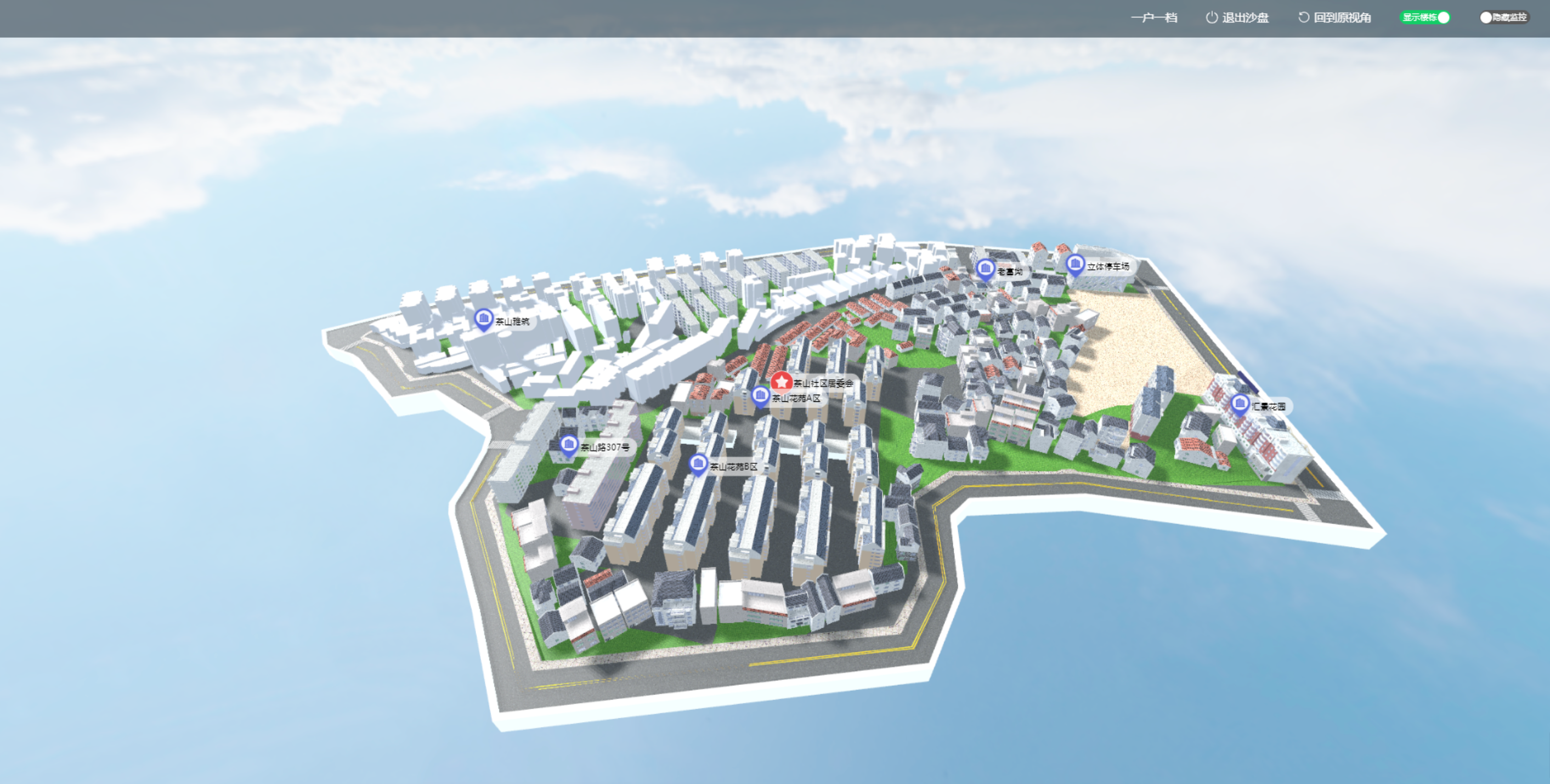
Task: Open the 一户一档 menu item
Action: [x=1153, y=18]
